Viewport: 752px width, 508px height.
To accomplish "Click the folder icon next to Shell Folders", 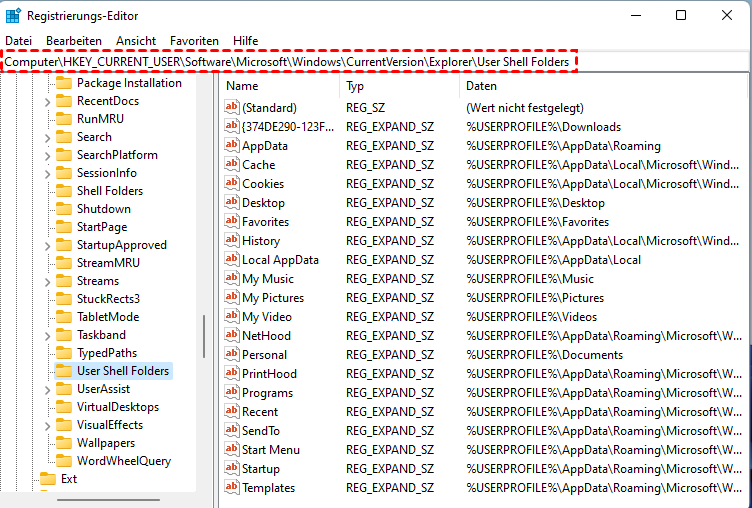I will click(x=64, y=191).
